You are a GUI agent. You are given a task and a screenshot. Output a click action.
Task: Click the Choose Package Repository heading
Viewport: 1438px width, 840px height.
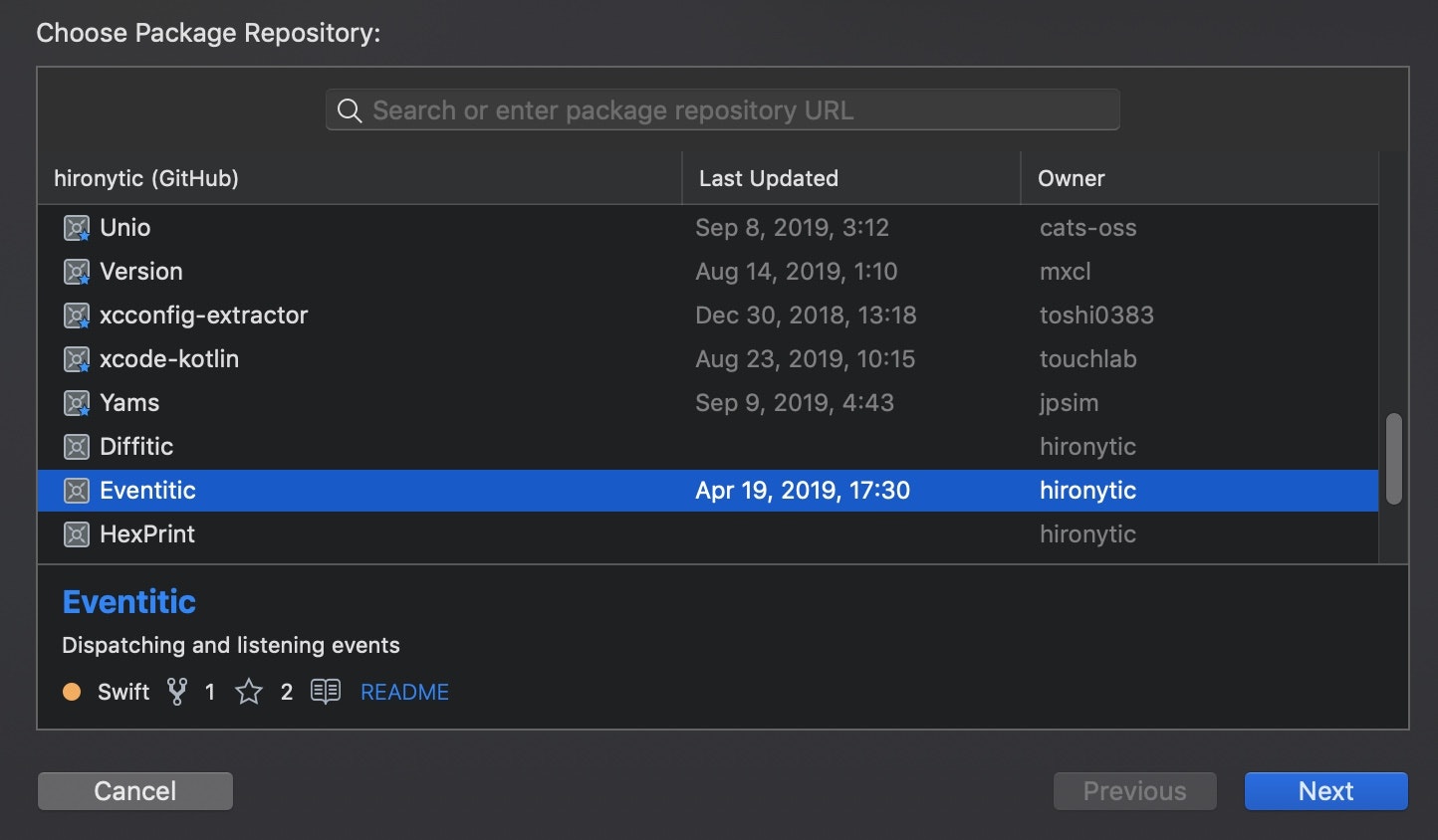208,33
